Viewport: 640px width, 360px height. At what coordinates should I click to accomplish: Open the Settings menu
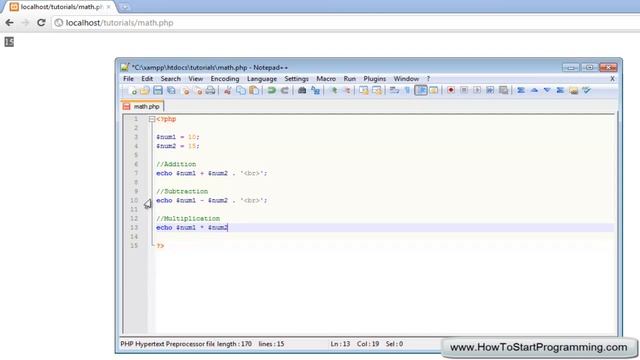pos(296,79)
